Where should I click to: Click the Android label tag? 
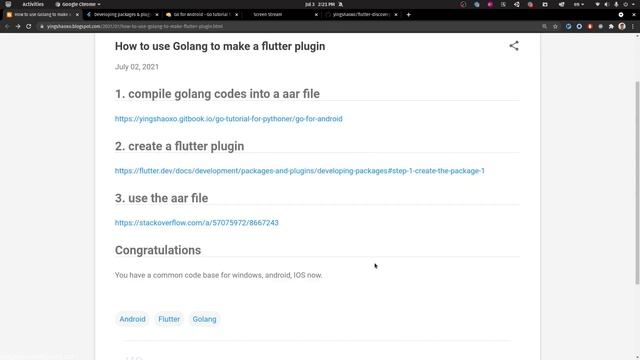click(x=132, y=319)
